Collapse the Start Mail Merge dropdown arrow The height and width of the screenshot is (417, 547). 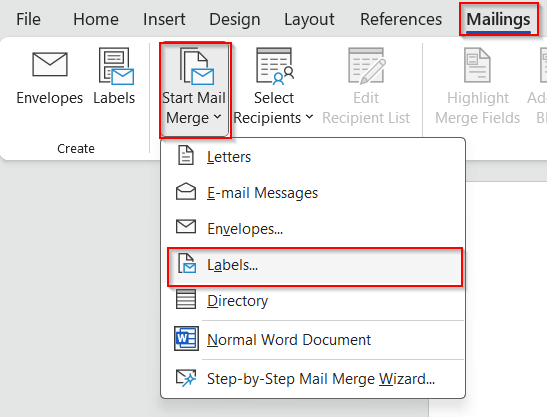coord(217,117)
